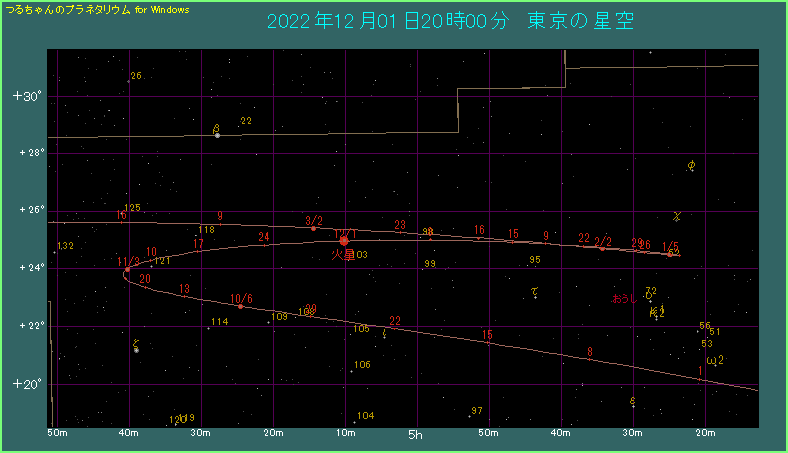Select the +30° declination axis label
Viewport: 788px width, 453px height.
click(x=25, y=97)
